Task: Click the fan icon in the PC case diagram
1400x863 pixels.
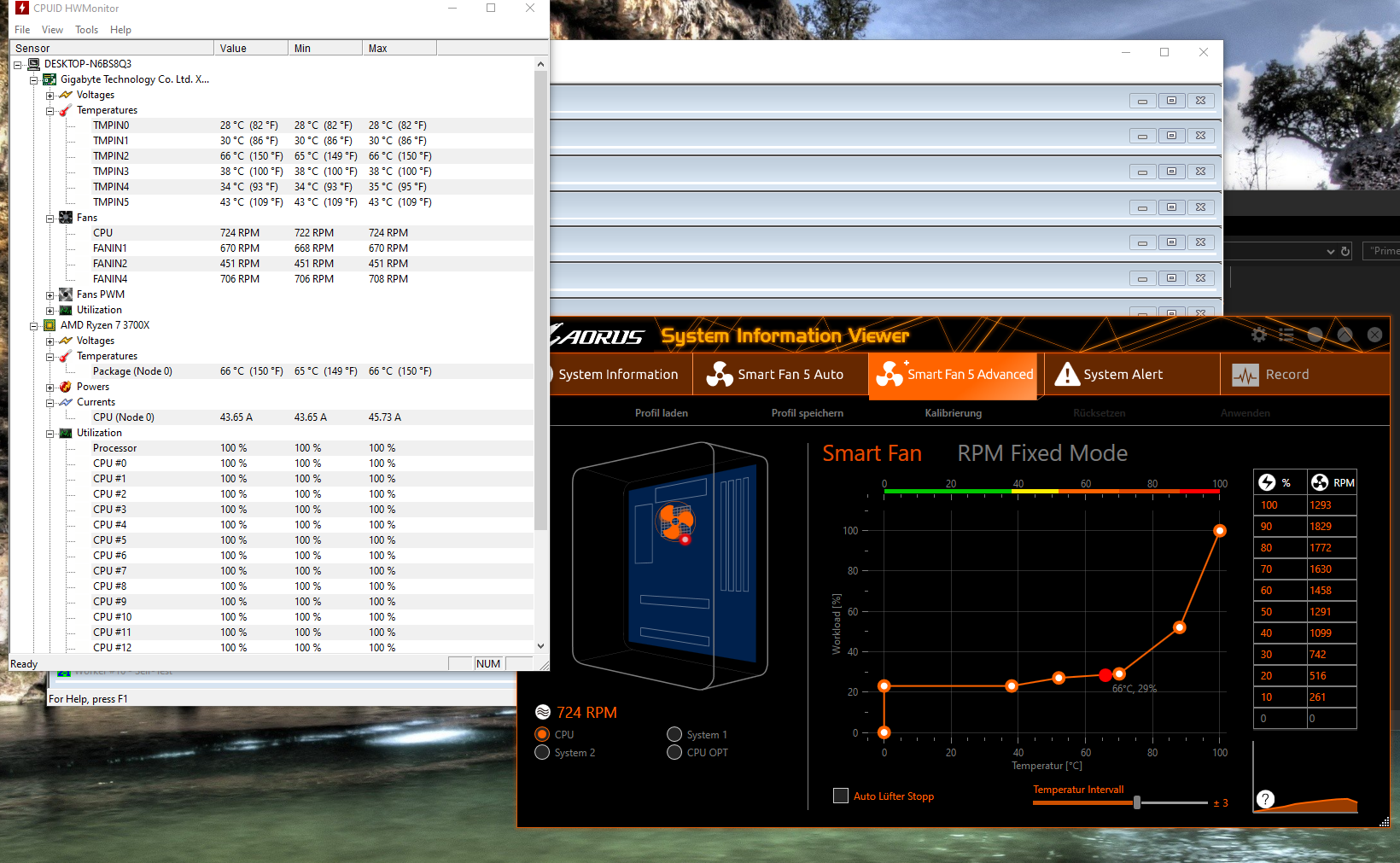Action: [x=674, y=522]
